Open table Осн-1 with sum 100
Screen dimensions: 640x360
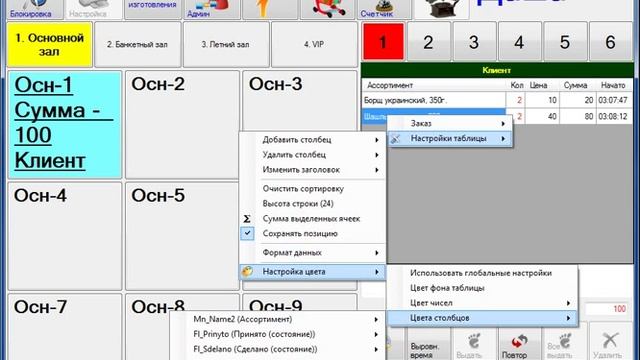point(65,124)
